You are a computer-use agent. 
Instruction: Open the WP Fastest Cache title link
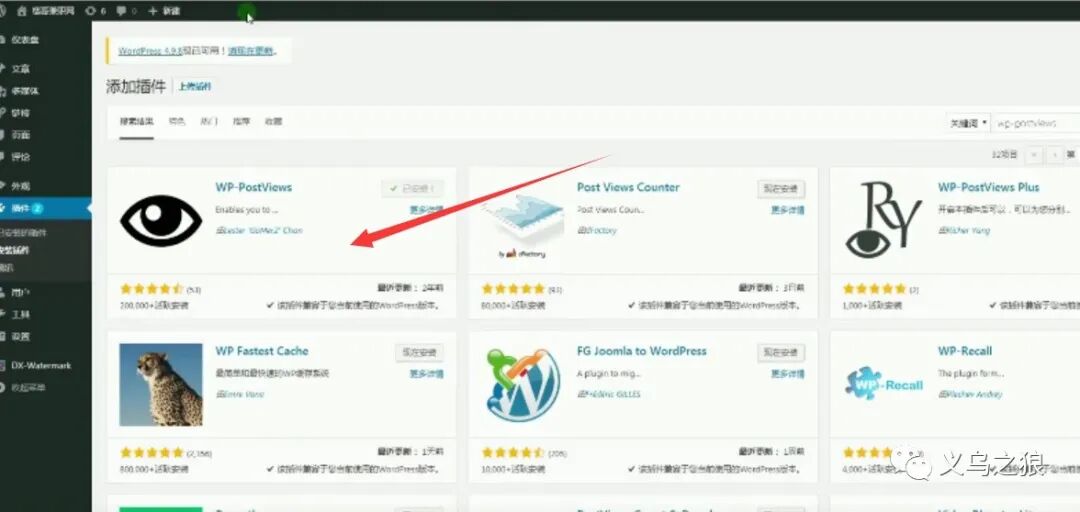[262, 351]
